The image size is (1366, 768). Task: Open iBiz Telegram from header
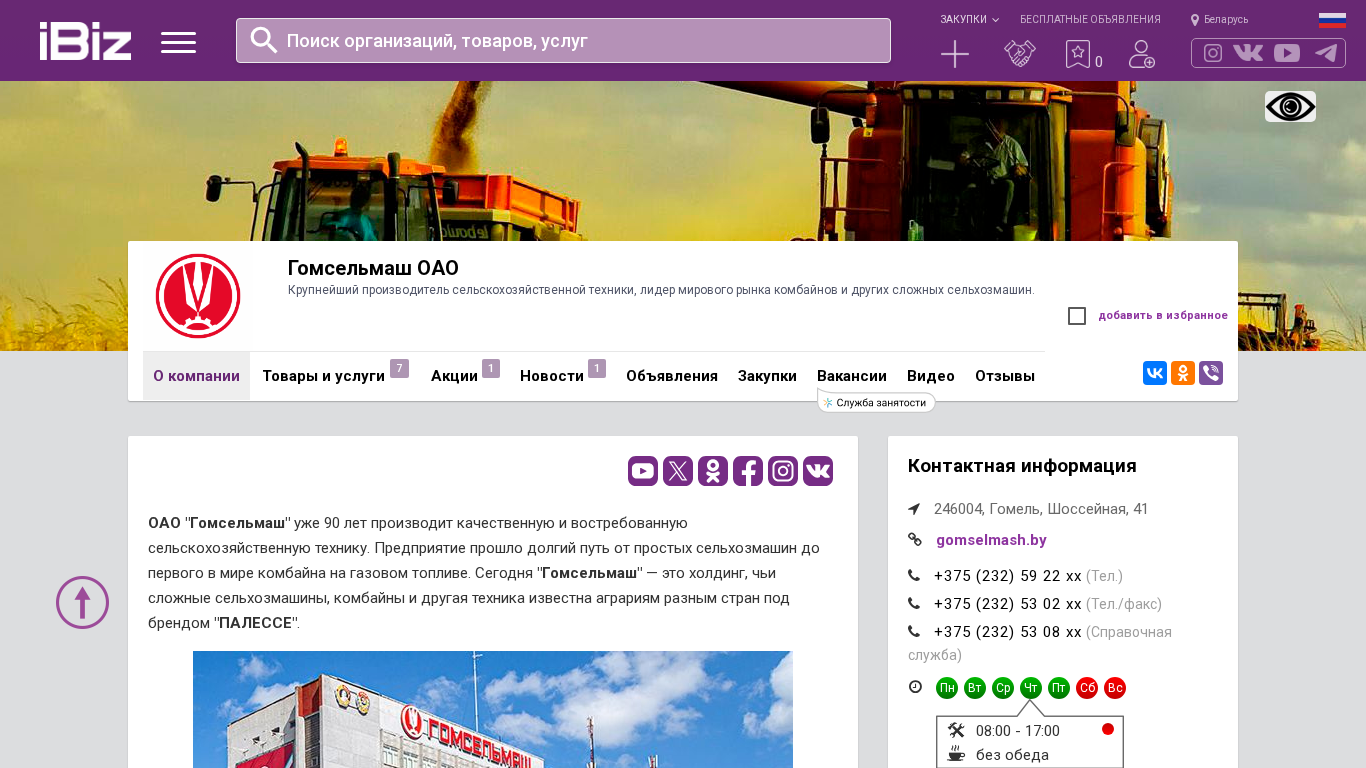tap(1326, 53)
